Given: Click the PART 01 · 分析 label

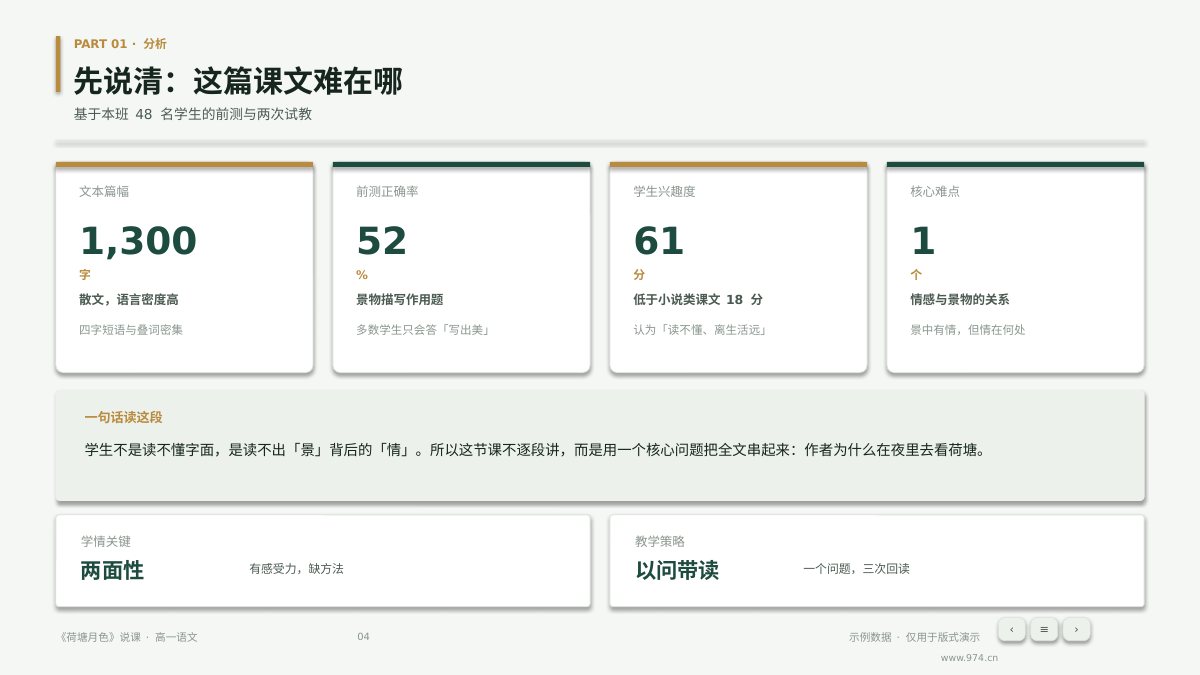Looking at the screenshot, I should coord(120,44).
